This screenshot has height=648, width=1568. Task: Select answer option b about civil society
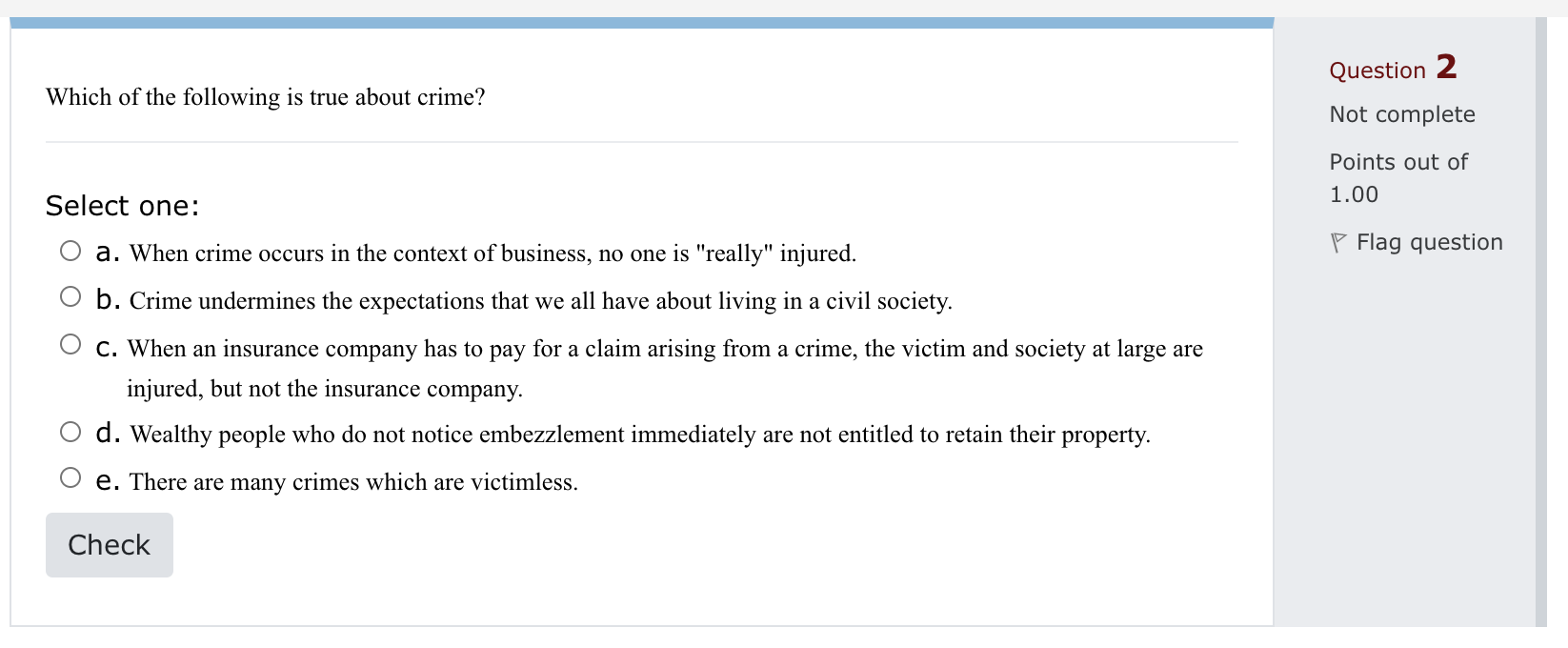(x=70, y=296)
